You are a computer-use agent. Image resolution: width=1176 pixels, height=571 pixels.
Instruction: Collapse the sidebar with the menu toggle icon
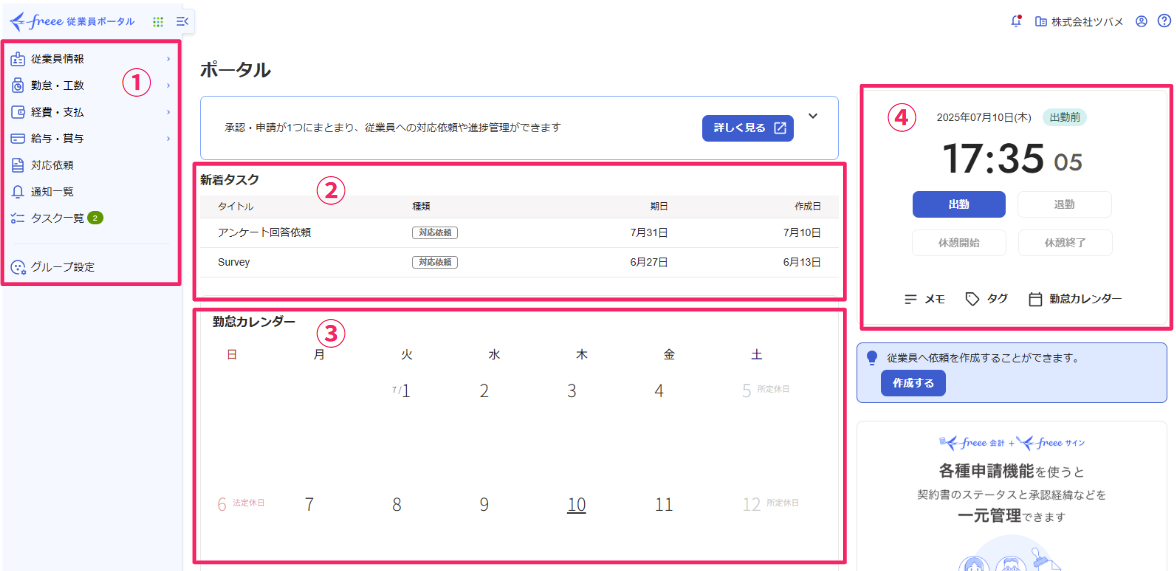182,22
